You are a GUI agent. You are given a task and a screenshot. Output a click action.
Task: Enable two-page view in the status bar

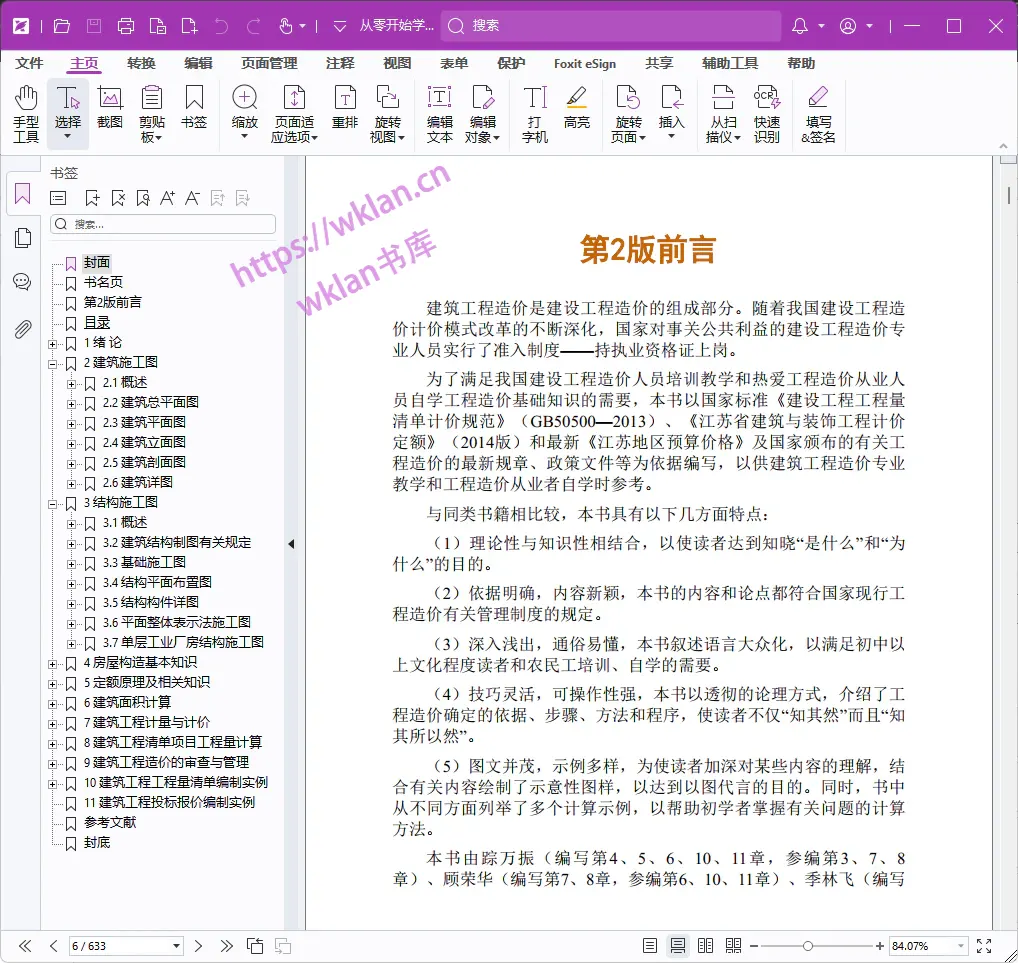tap(705, 945)
